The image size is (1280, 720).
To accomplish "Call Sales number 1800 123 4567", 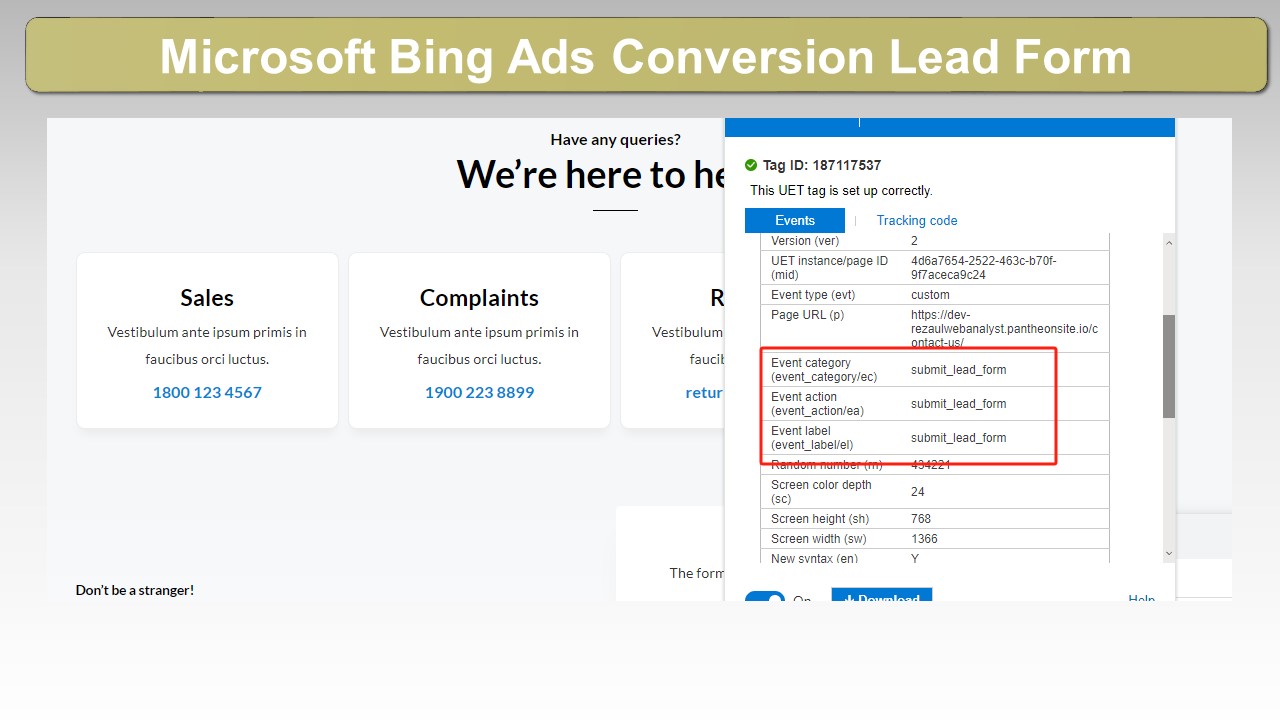I will [207, 392].
